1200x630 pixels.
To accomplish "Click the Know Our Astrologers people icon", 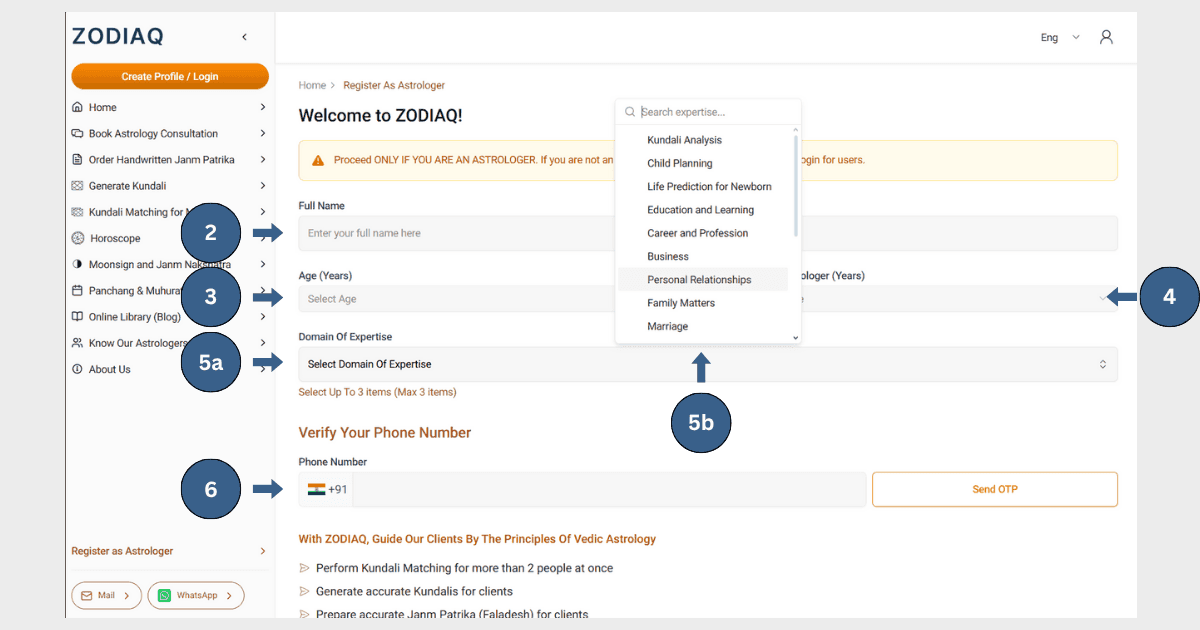I will tap(78, 343).
